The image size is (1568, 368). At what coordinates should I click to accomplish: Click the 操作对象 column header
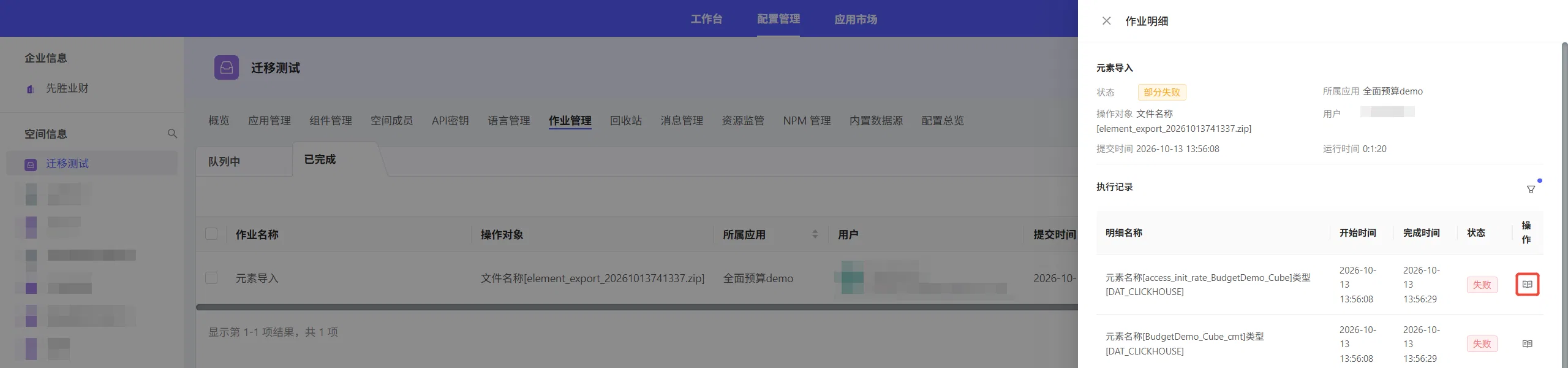pos(502,234)
